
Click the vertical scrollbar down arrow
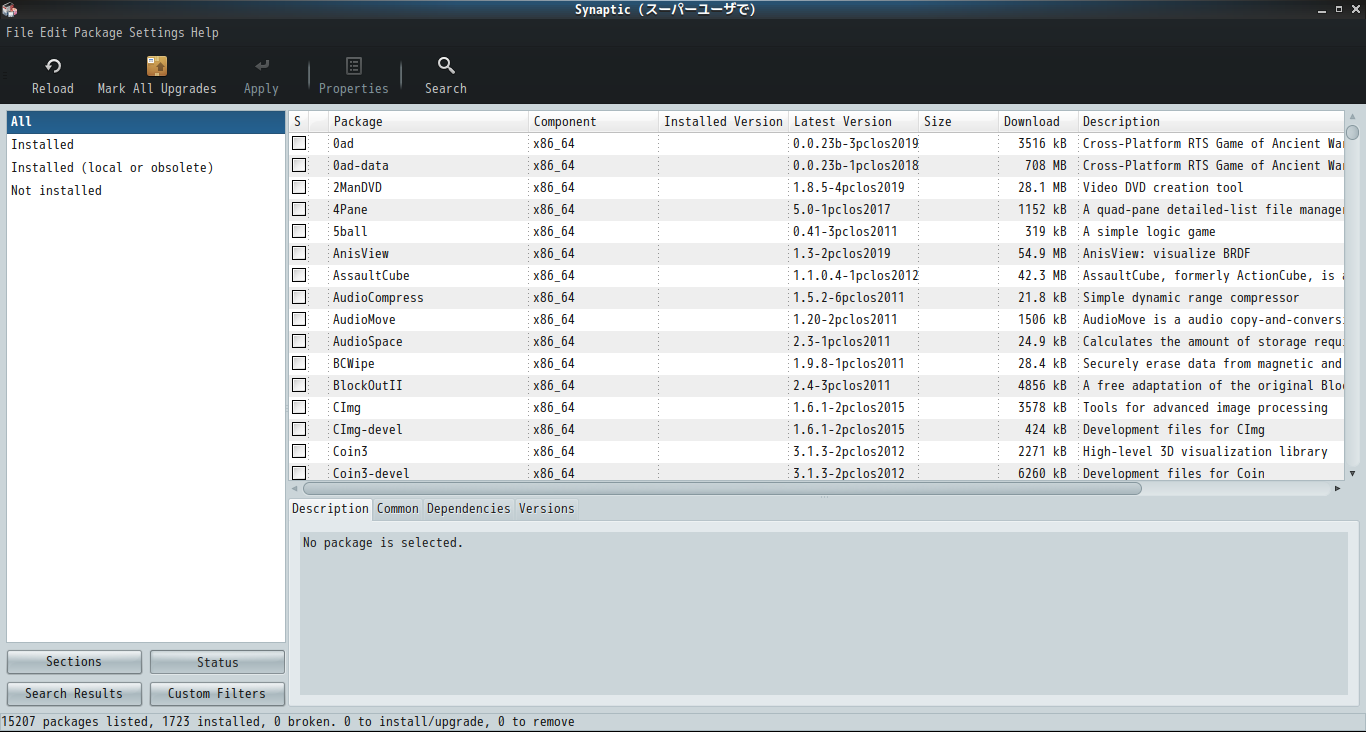[x=1352, y=474]
